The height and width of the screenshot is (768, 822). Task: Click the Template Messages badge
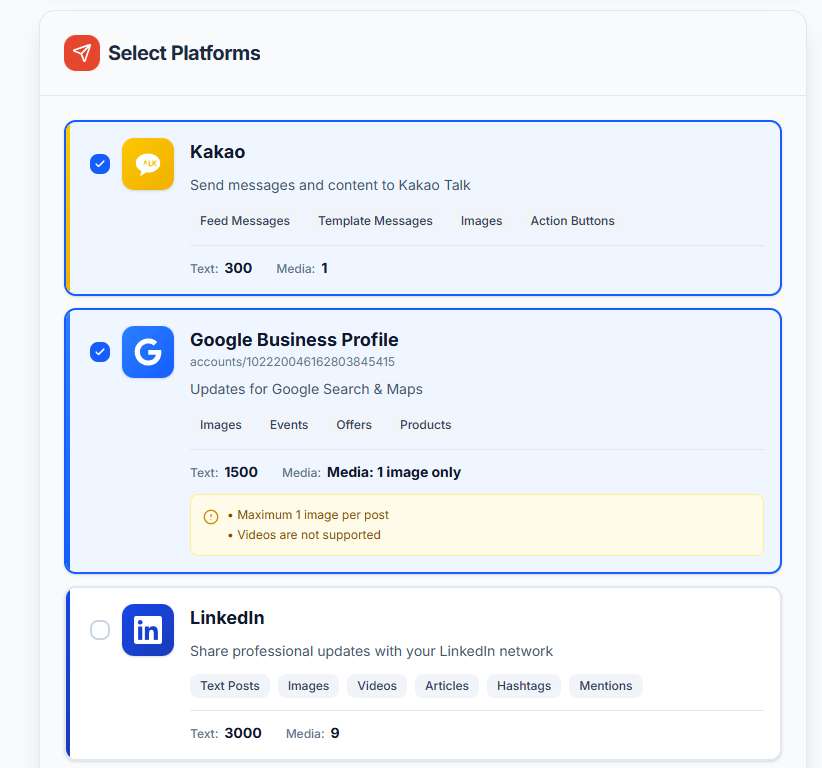(375, 220)
